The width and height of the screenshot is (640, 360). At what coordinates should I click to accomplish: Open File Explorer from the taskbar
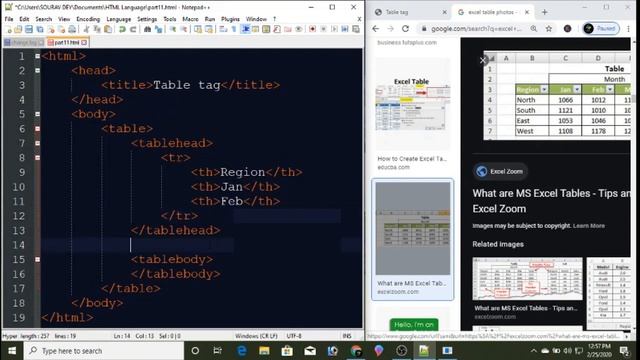(x=264, y=351)
